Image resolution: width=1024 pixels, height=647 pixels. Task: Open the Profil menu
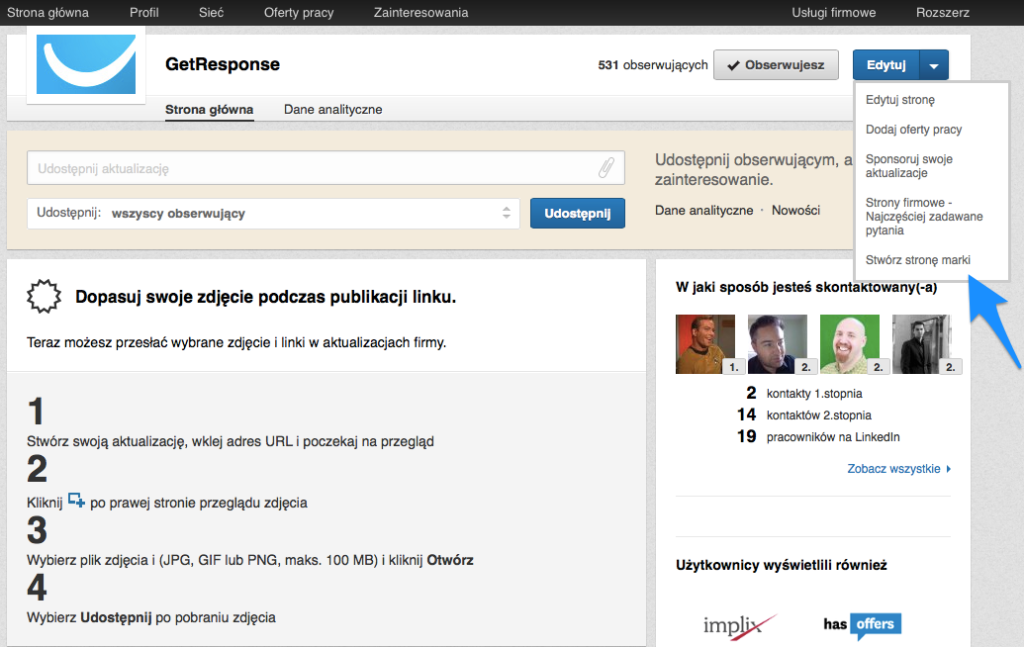tap(144, 12)
